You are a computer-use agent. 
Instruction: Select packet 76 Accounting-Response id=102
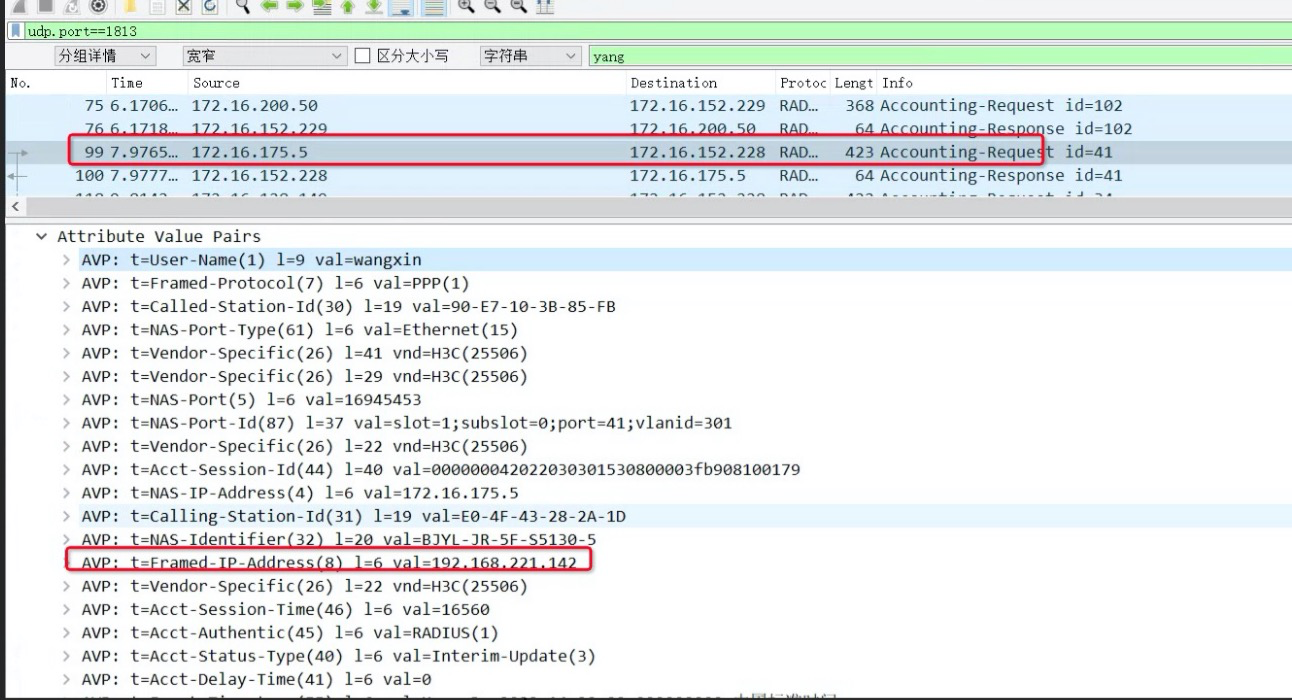click(646, 129)
